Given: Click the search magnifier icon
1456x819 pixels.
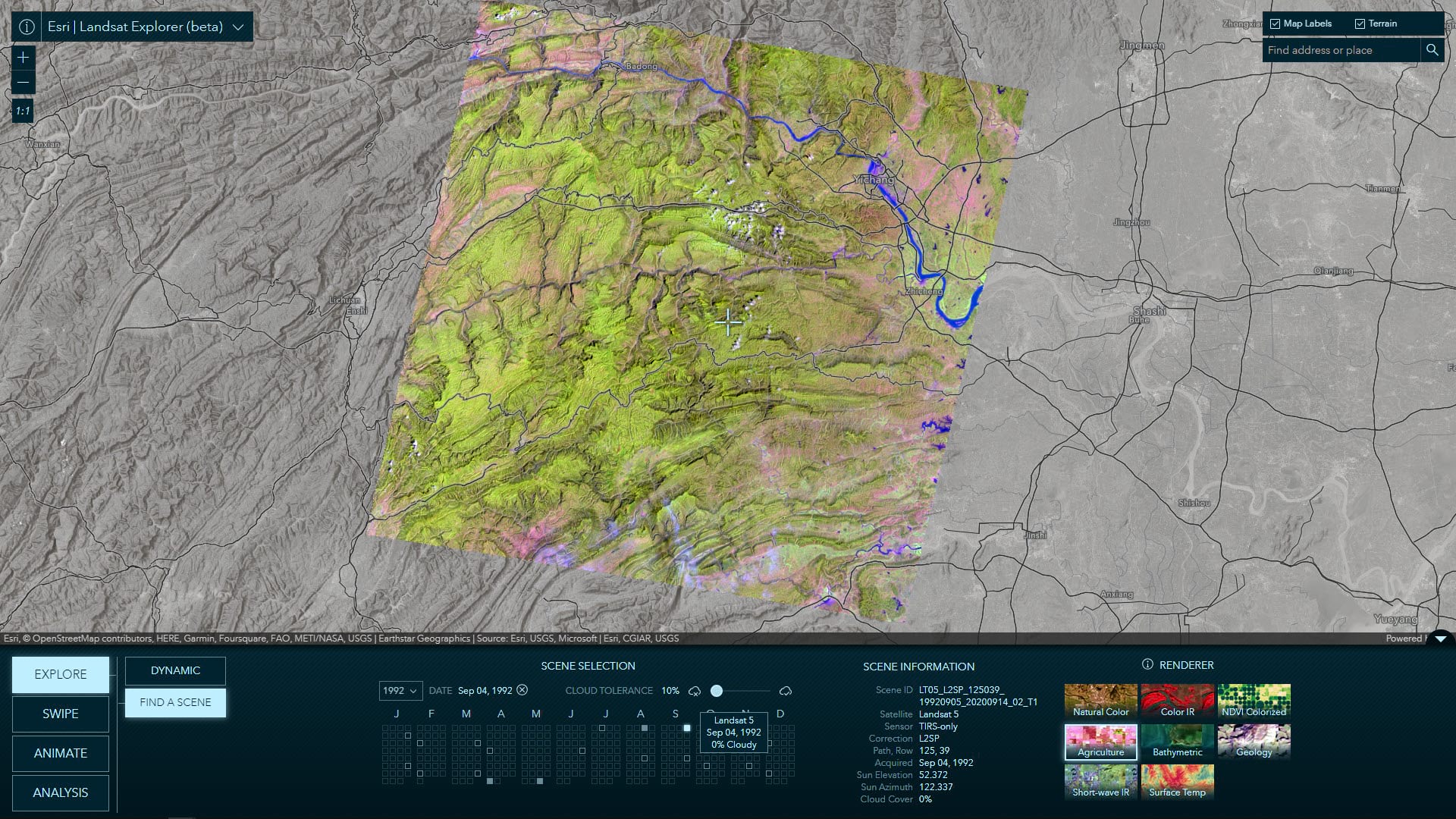Looking at the screenshot, I should (1432, 50).
